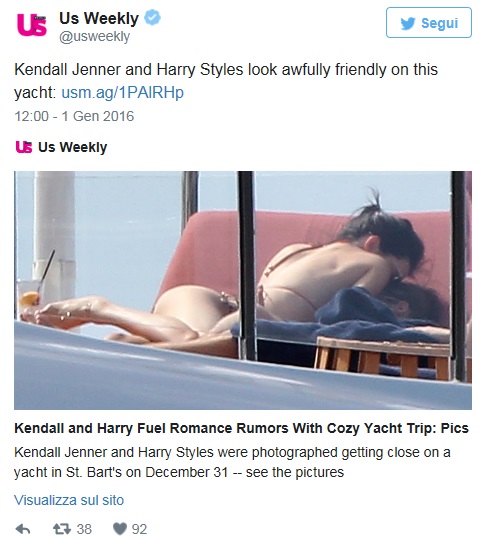Click the Us Weekly account name
Viewport: 489px width, 540px height.
point(99,18)
